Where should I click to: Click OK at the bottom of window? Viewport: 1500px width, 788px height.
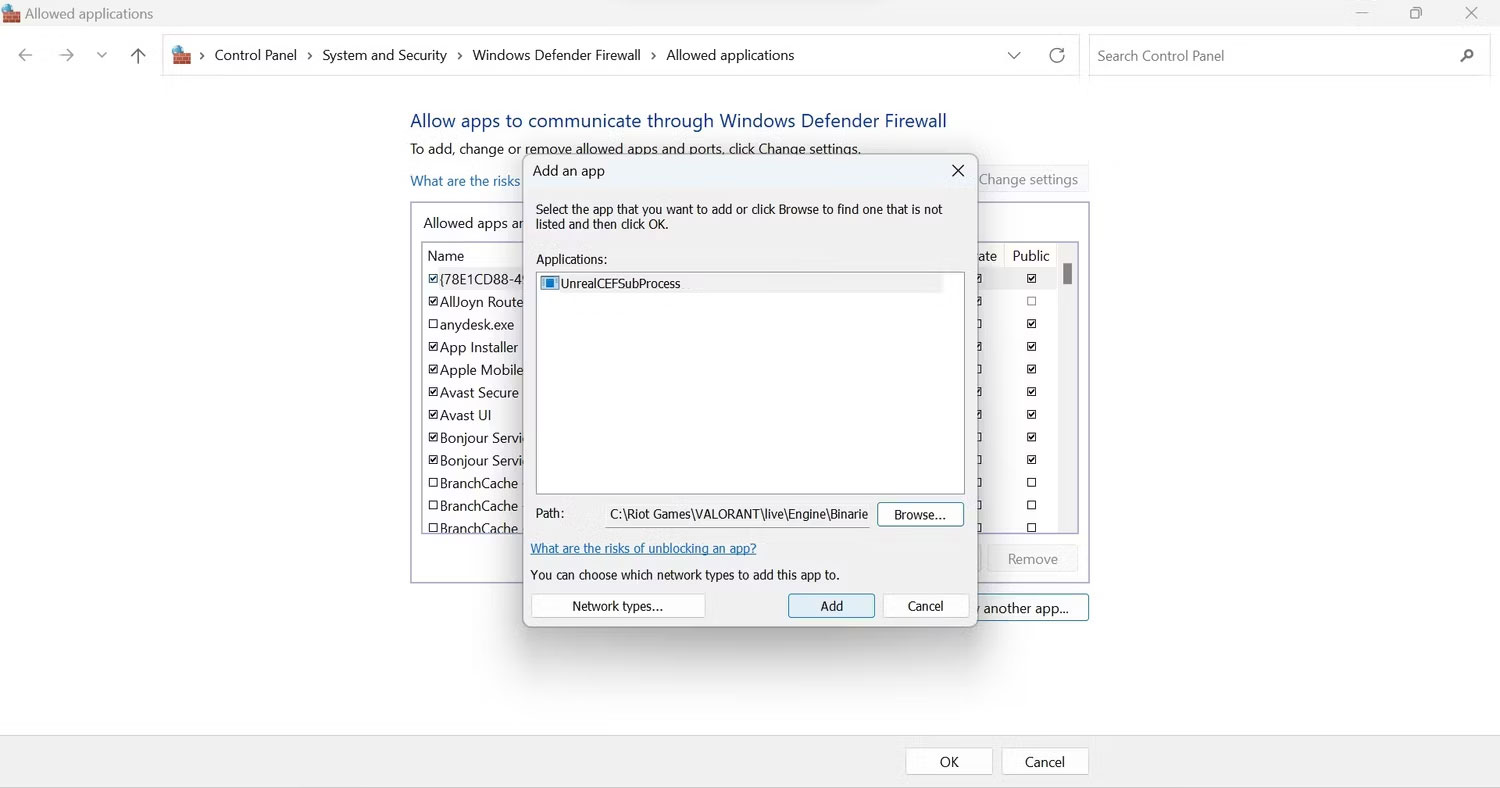pyautogui.click(x=949, y=762)
